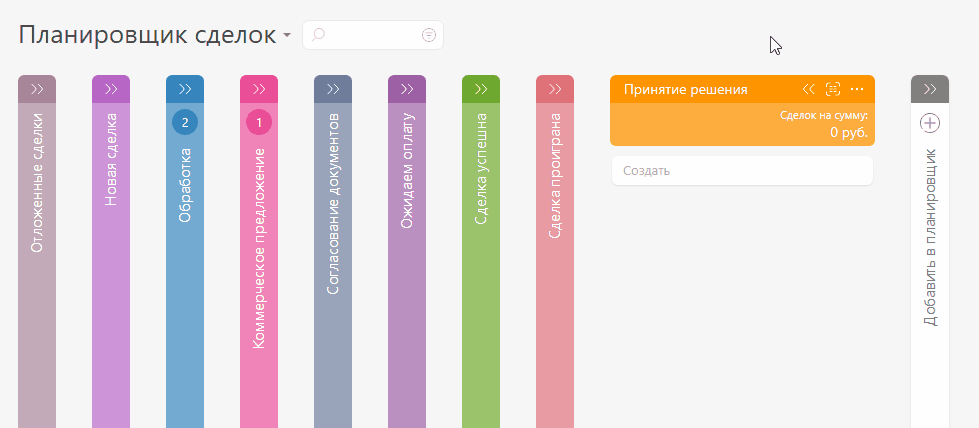979x428 pixels.
Task: Expand the Согласование документов column
Action: coord(333,89)
